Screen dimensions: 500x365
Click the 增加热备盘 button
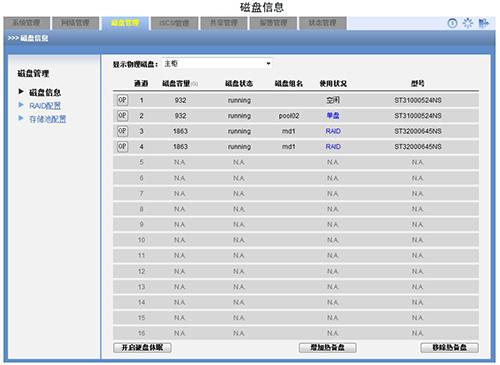point(328,347)
